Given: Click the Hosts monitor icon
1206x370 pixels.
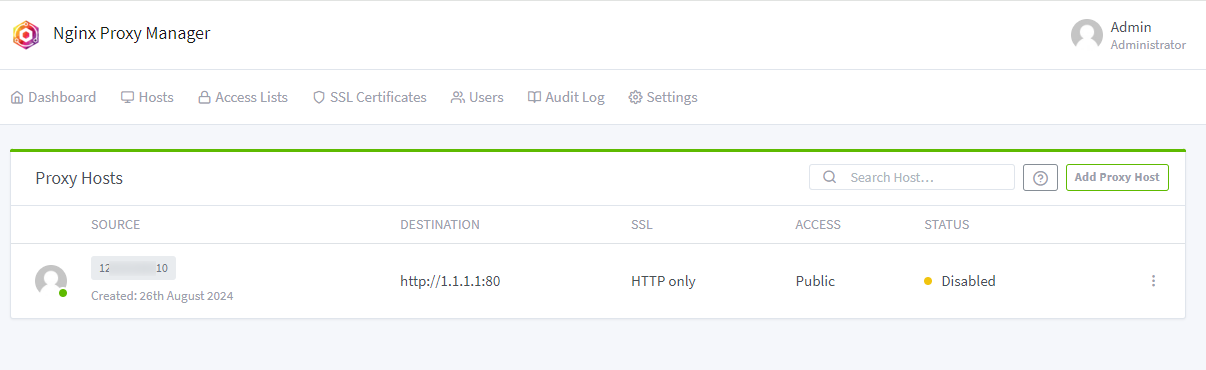Looking at the screenshot, I should pos(128,98).
